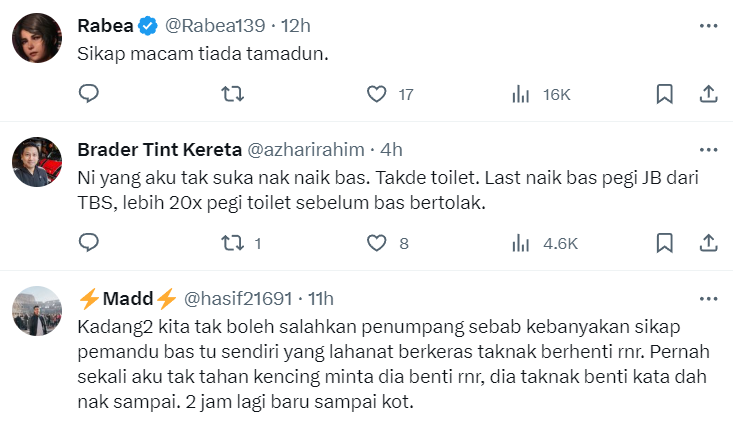Open the @hasif21691 handle link
Screen dimensions: 733x426
pyautogui.click(x=240, y=298)
